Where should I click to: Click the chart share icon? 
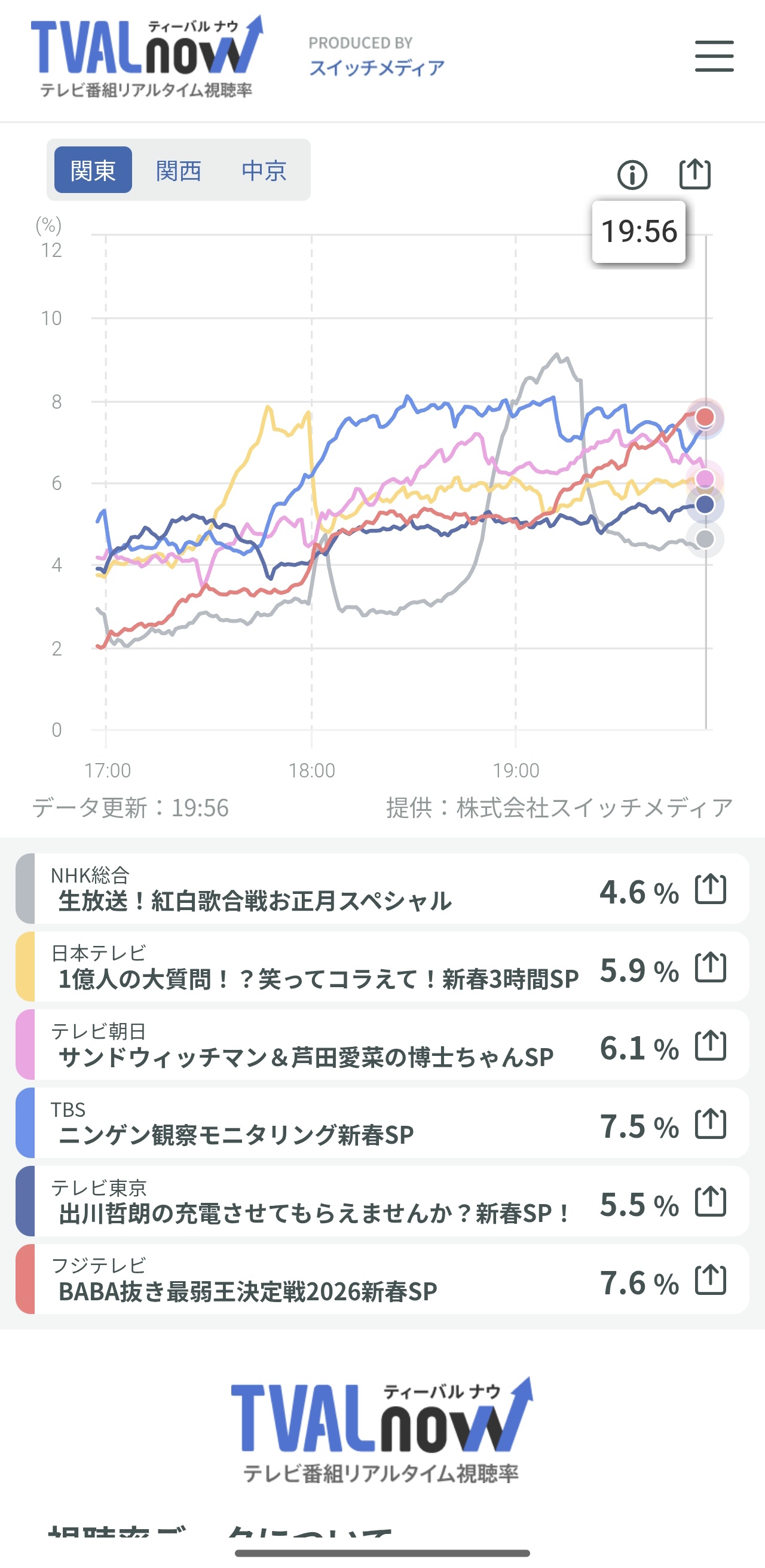coord(694,174)
